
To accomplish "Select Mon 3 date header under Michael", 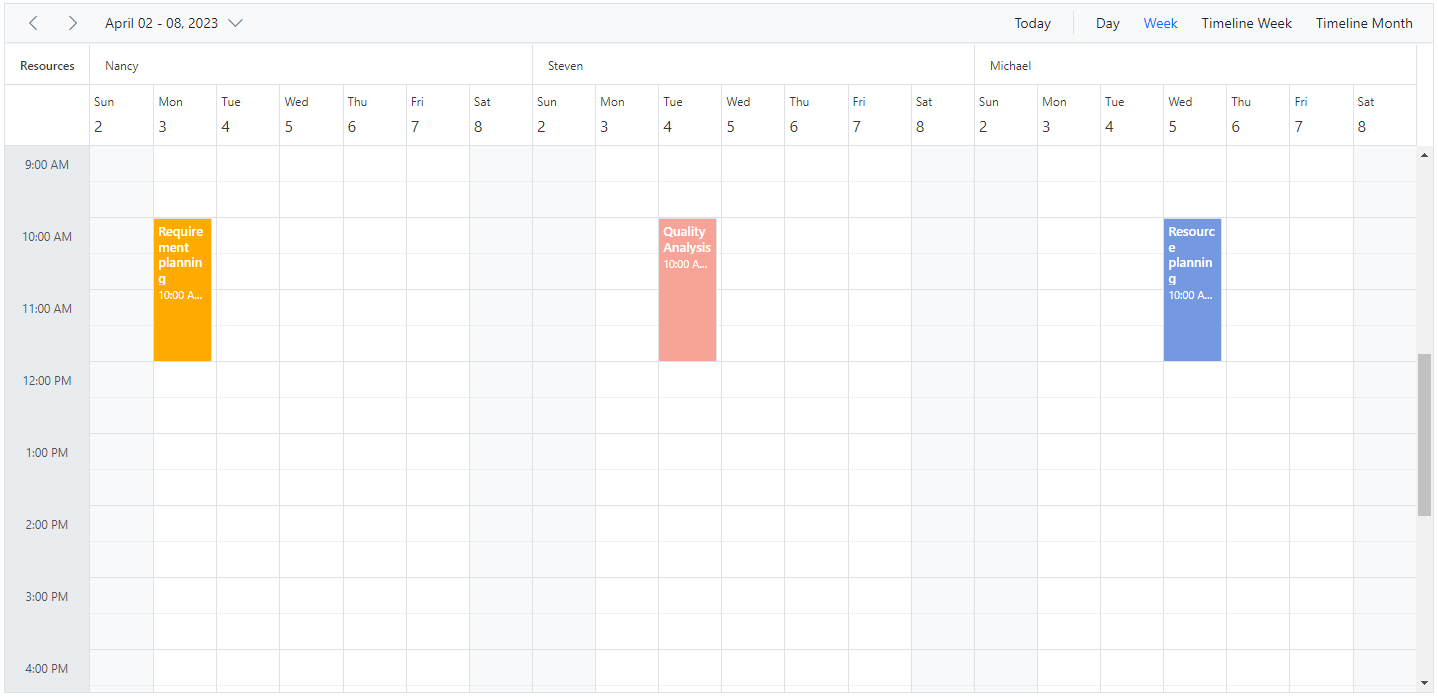I will (x=1069, y=115).
